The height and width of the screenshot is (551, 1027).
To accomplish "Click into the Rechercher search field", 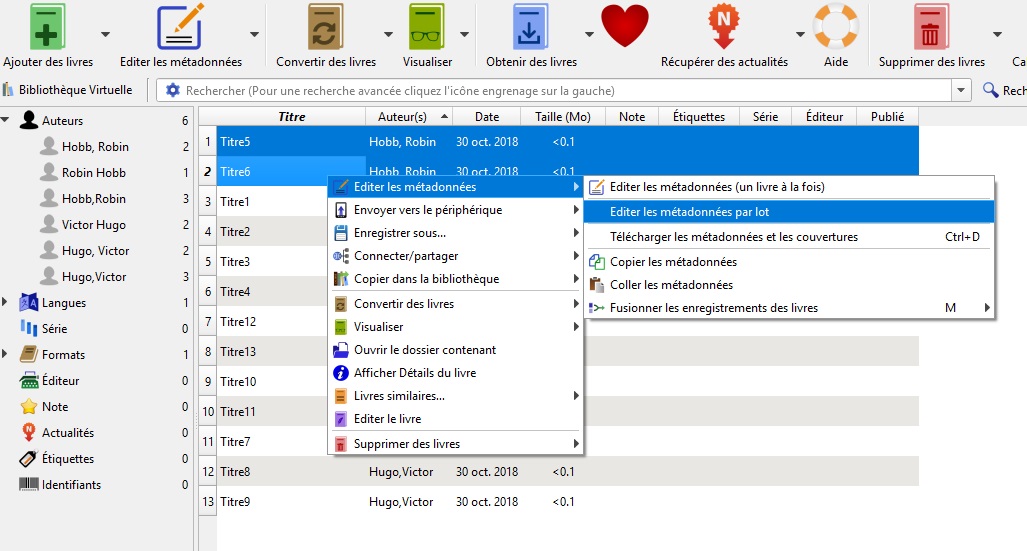I will pos(560,91).
